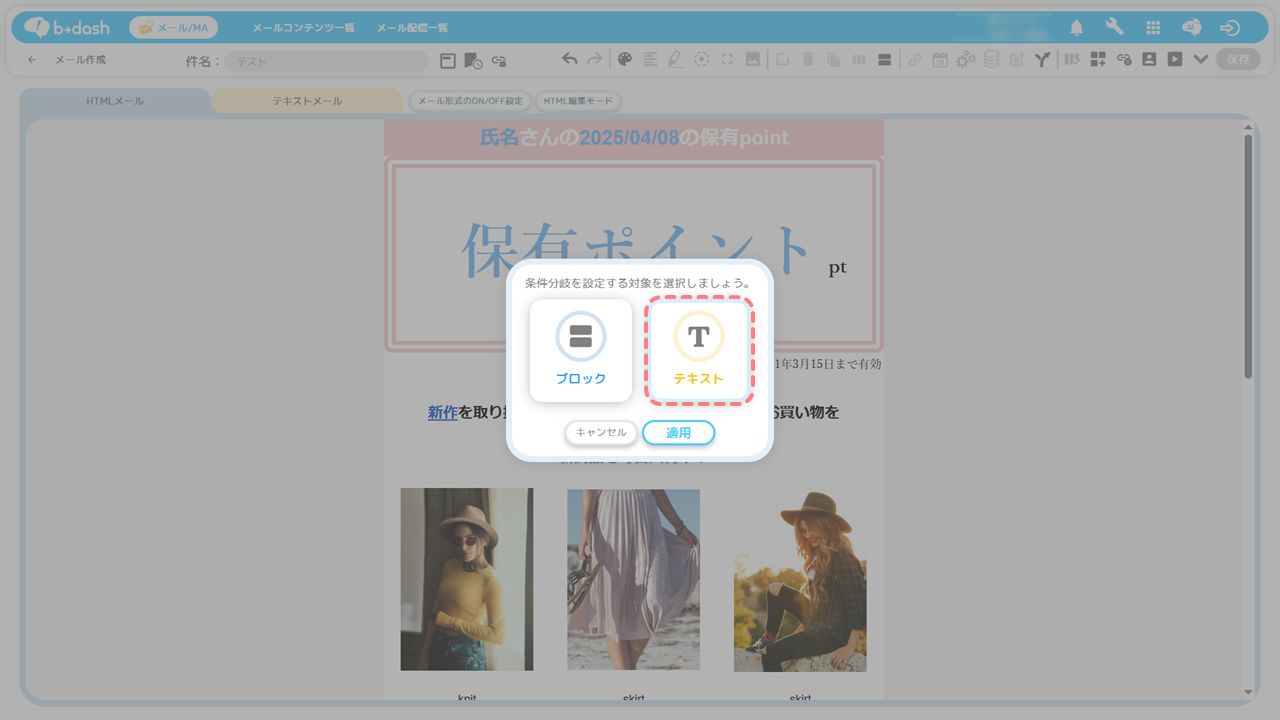Switch to the HTMLメール tab
The height and width of the screenshot is (720, 1280).
[115, 101]
